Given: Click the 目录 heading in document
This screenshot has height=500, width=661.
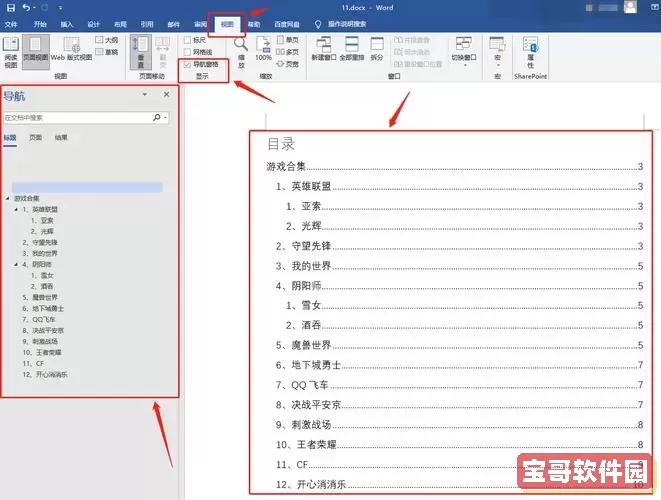Looking at the screenshot, I should pos(281,144).
